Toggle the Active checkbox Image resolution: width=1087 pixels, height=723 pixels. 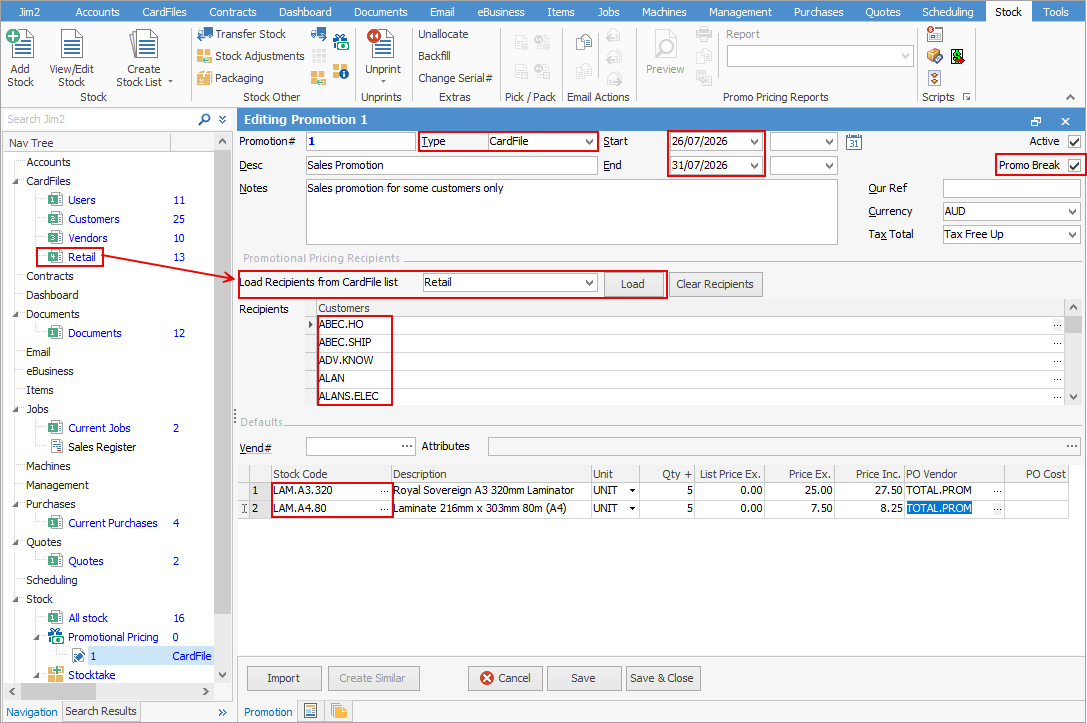point(1074,141)
